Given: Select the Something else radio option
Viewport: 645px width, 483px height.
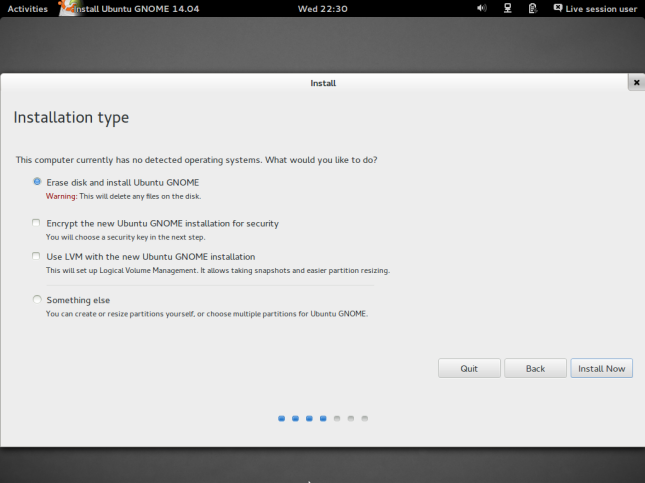Looking at the screenshot, I should (x=37, y=300).
